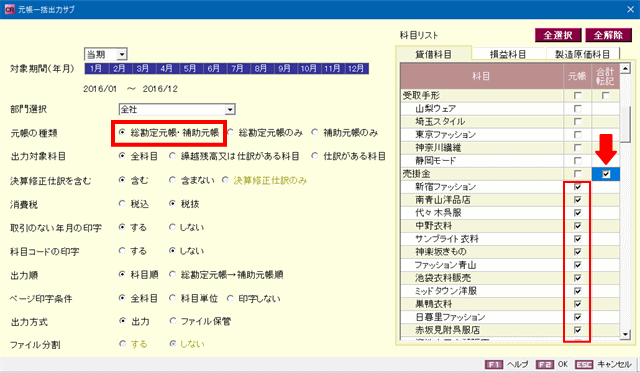This screenshot has height=373, width=640.
Task: Switch to the 損益科目 tab
Action: (x=508, y=54)
